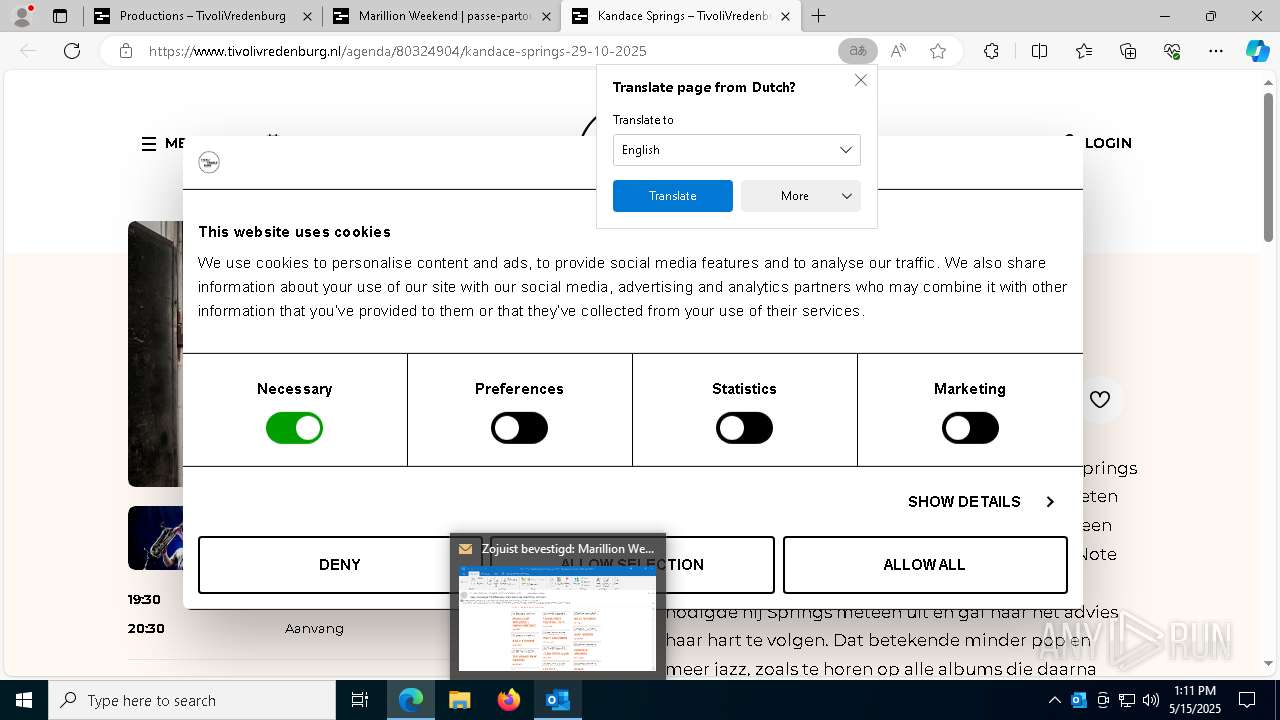The height and width of the screenshot is (720, 1280).
Task: Expand Show Details in cookie dialog
Action: pyautogui.click(x=981, y=502)
